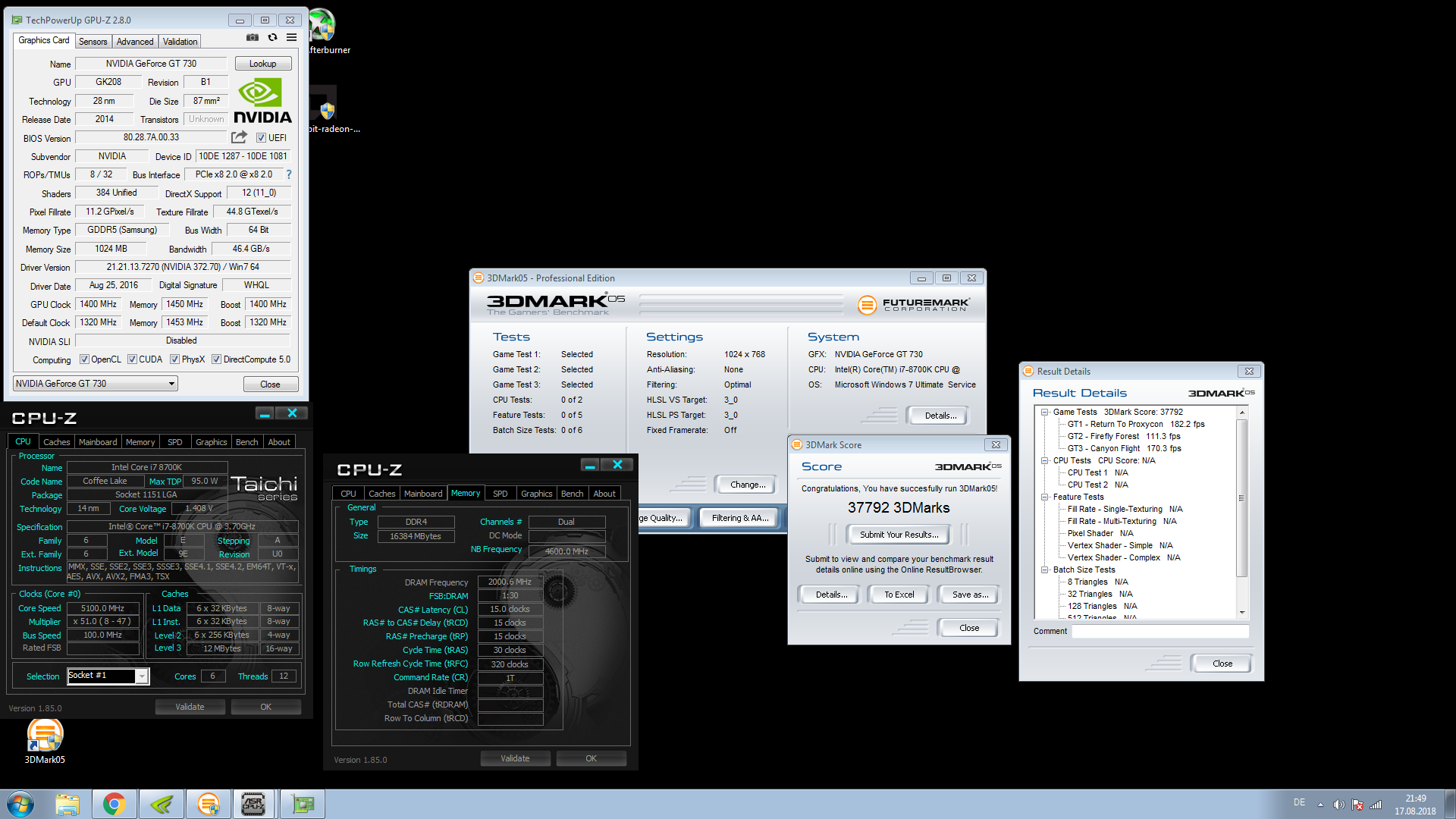Image resolution: width=1456 pixels, height=819 pixels.
Task: Click the Bus Interface question mark icon
Action: point(288,174)
